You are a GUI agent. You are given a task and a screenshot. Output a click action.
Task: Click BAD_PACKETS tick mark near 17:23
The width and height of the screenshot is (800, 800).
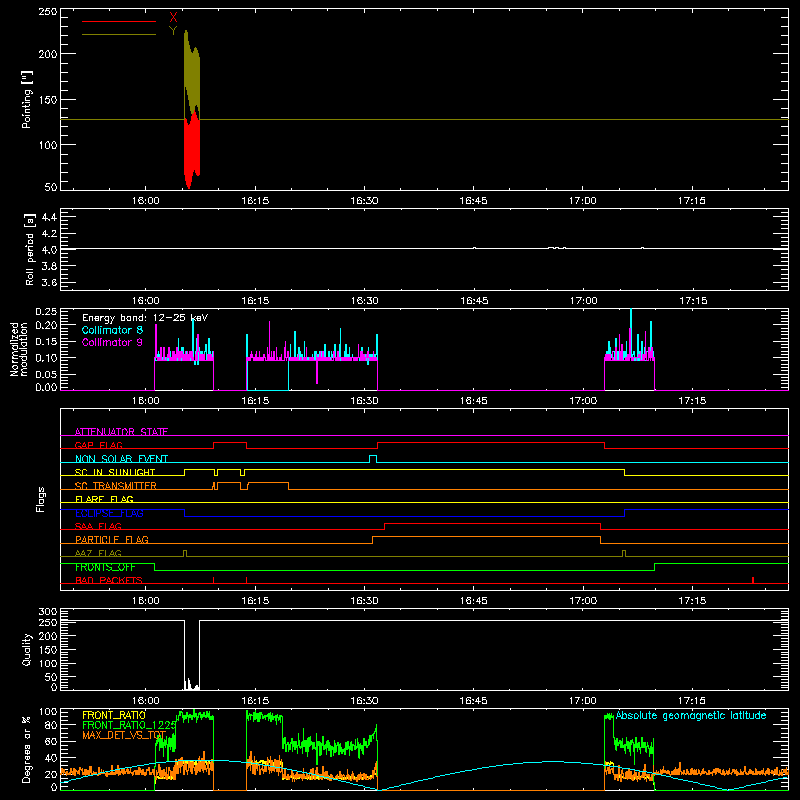coord(753,580)
